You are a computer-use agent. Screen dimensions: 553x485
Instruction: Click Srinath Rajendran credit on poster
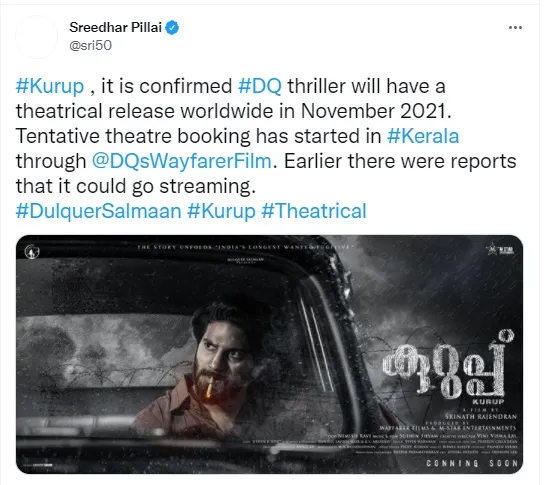481,417
